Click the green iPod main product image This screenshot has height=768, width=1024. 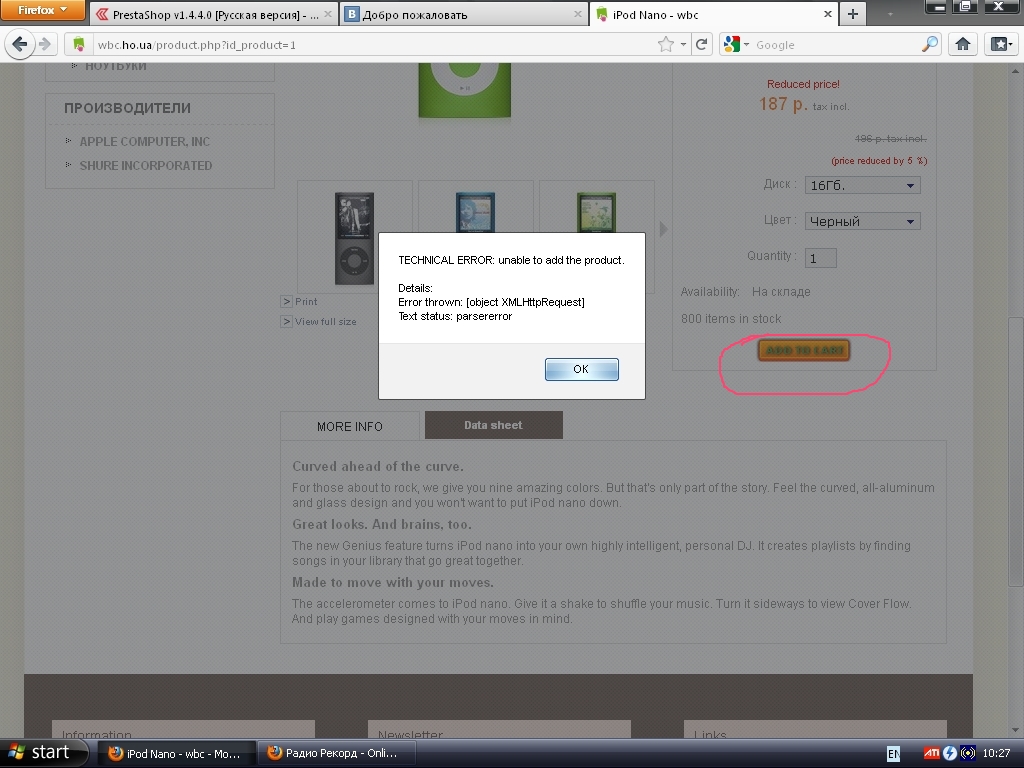point(464,90)
